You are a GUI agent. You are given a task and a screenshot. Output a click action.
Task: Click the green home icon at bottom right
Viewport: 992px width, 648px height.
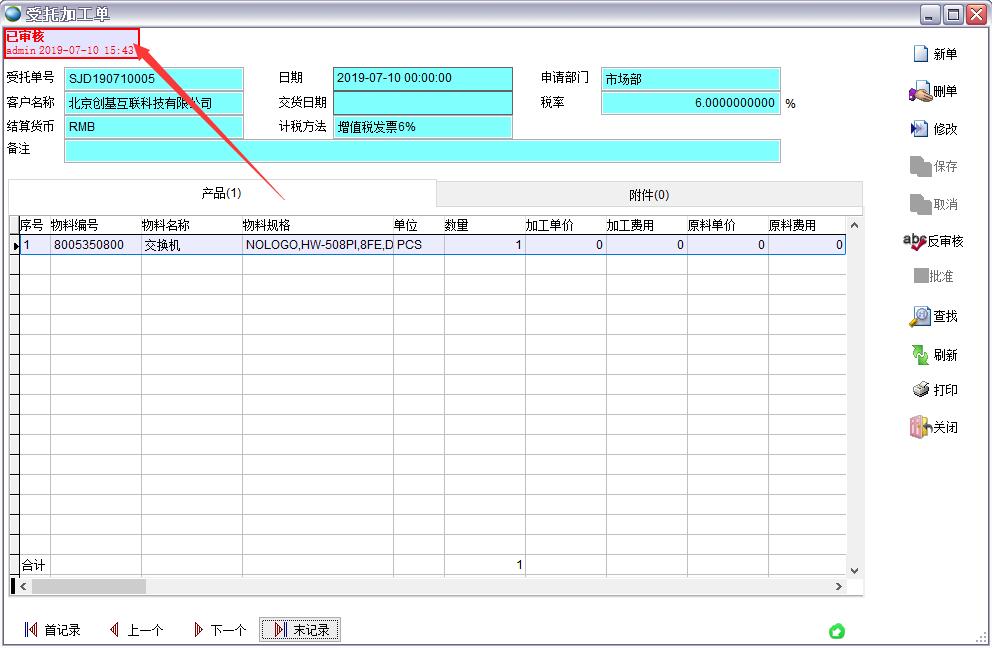pos(837,631)
